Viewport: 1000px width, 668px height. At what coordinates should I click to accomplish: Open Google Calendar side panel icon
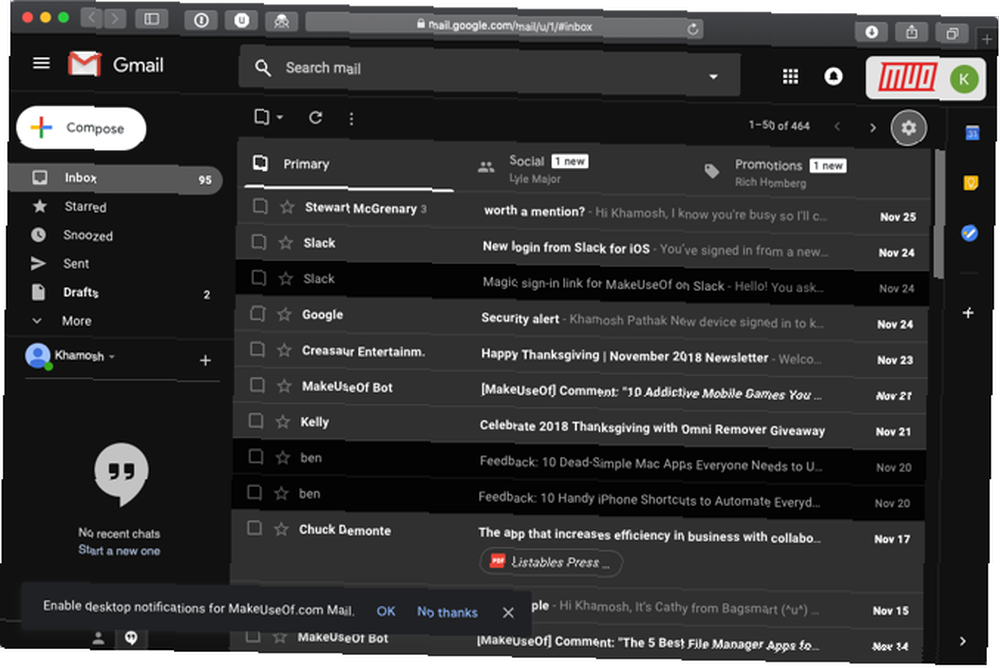971,133
